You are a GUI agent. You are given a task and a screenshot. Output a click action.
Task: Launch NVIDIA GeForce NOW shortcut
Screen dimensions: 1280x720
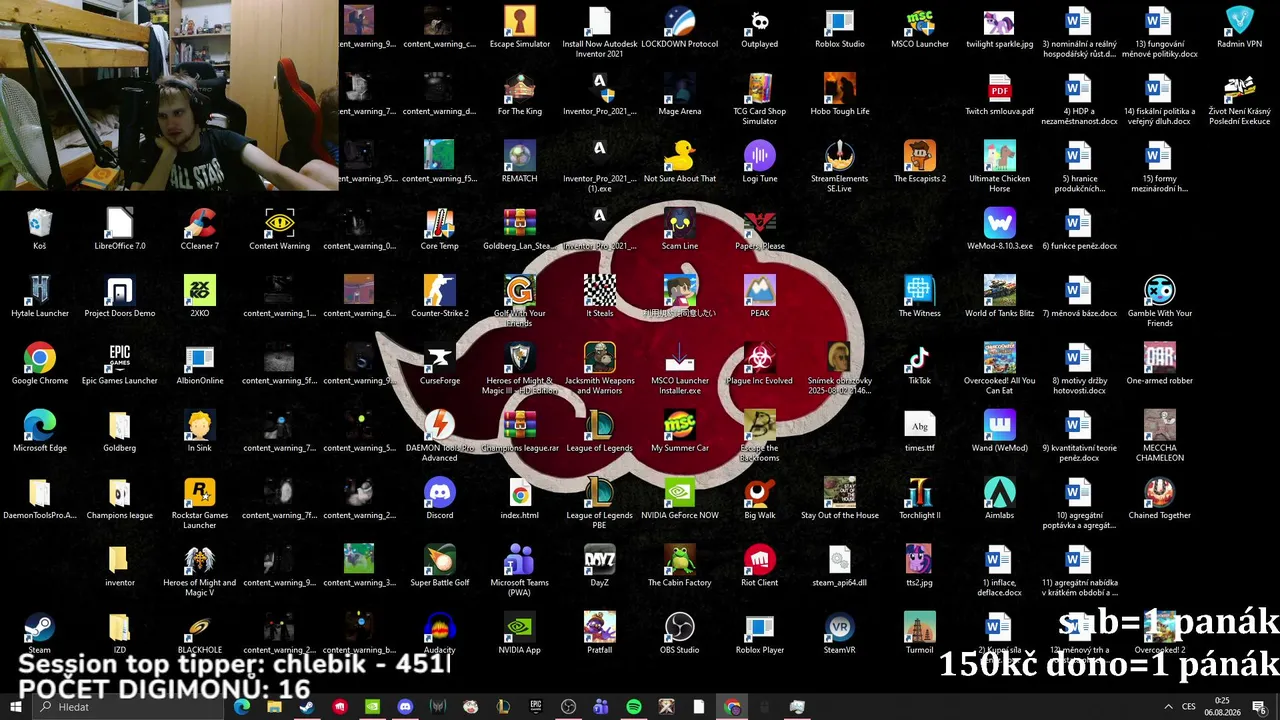[679, 499]
